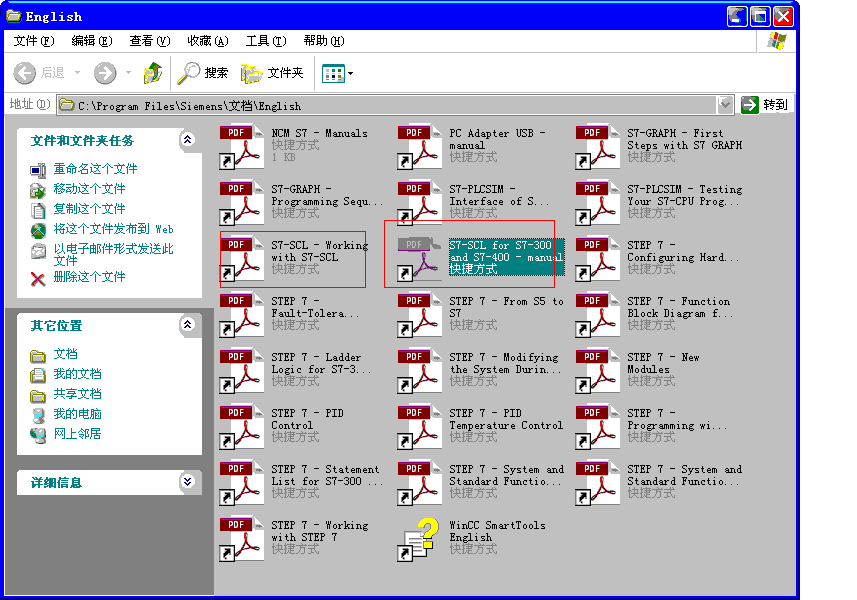Click 重命名这个文件 task link

coord(95,169)
